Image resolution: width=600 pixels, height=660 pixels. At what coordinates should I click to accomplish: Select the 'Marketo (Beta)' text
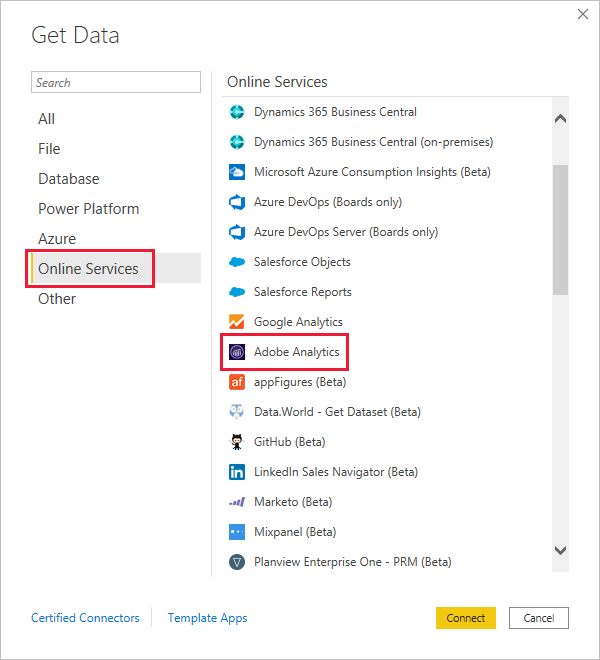(x=293, y=502)
